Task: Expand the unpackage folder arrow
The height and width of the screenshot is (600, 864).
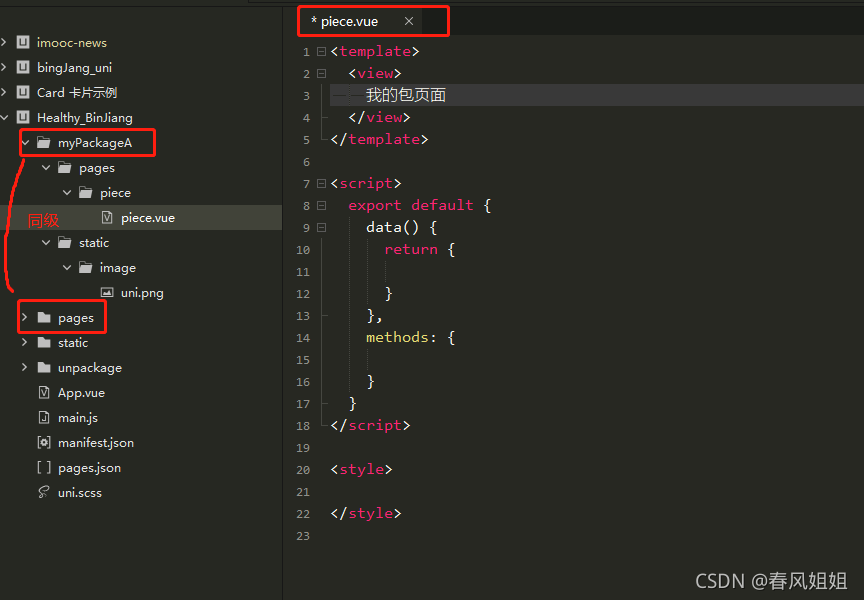Action: click(x=25, y=368)
